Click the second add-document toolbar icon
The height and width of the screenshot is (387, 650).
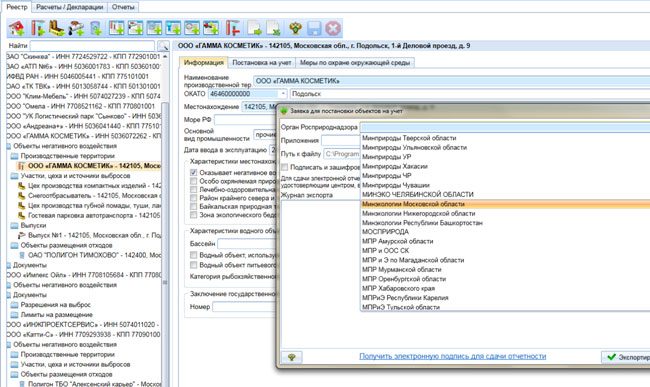tap(136, 28)
